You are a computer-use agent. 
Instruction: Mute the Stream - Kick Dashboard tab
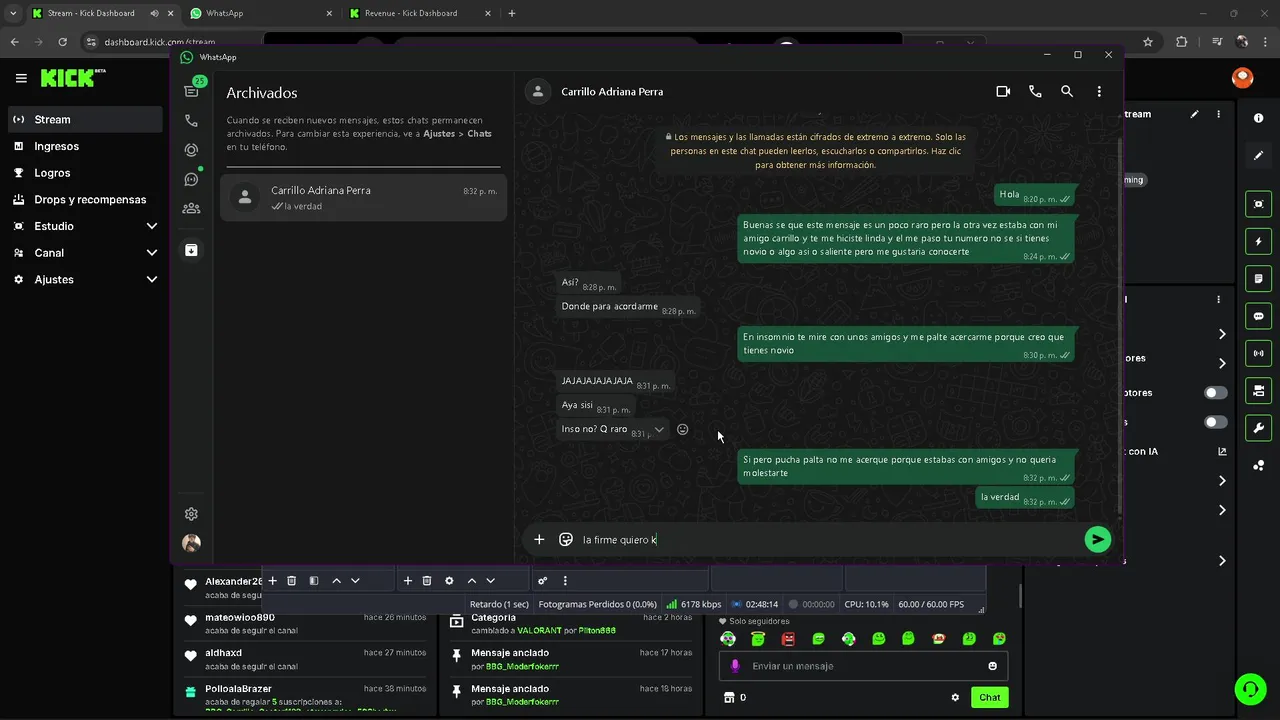155,13
